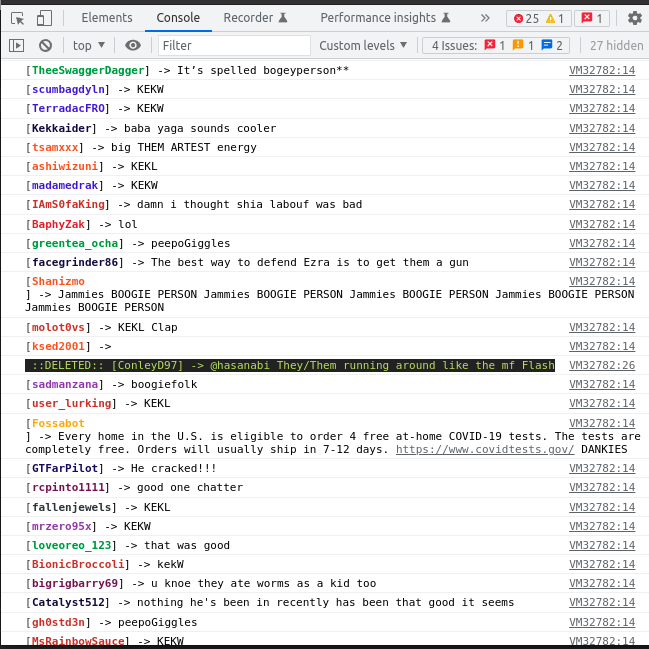The image size is (649, 649).
Task: Click username user_lurking
Action: [72, 404]
